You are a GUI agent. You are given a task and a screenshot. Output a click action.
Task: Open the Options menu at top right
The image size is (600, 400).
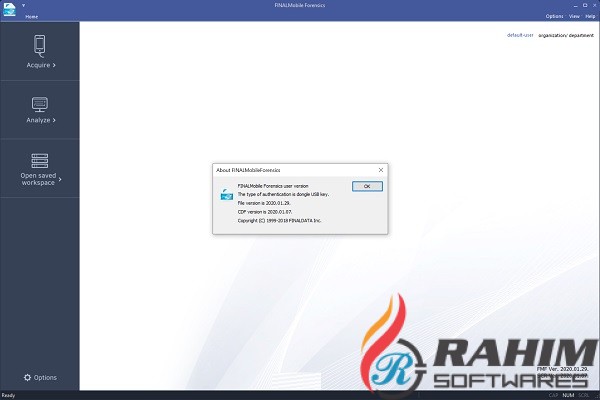click(x=554, y=16)
